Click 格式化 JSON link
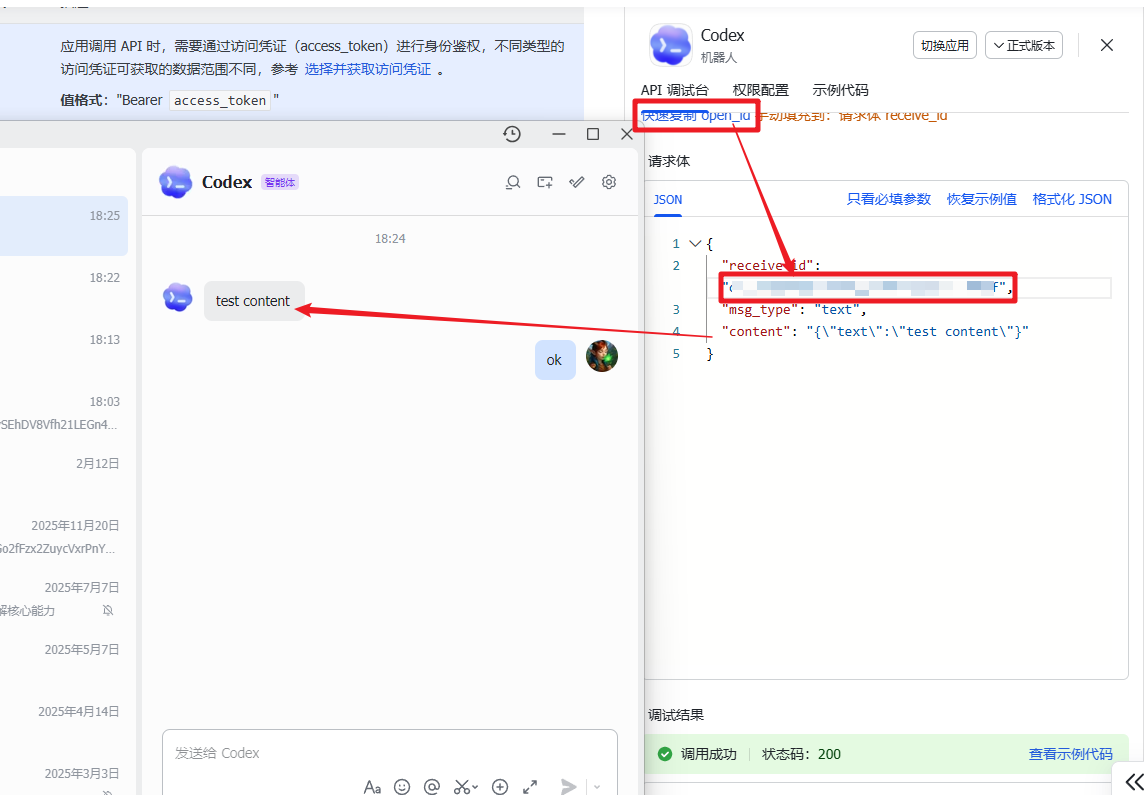This screenshot has width=1144, height=795. pyautogui.click(x=1072, y=199)
